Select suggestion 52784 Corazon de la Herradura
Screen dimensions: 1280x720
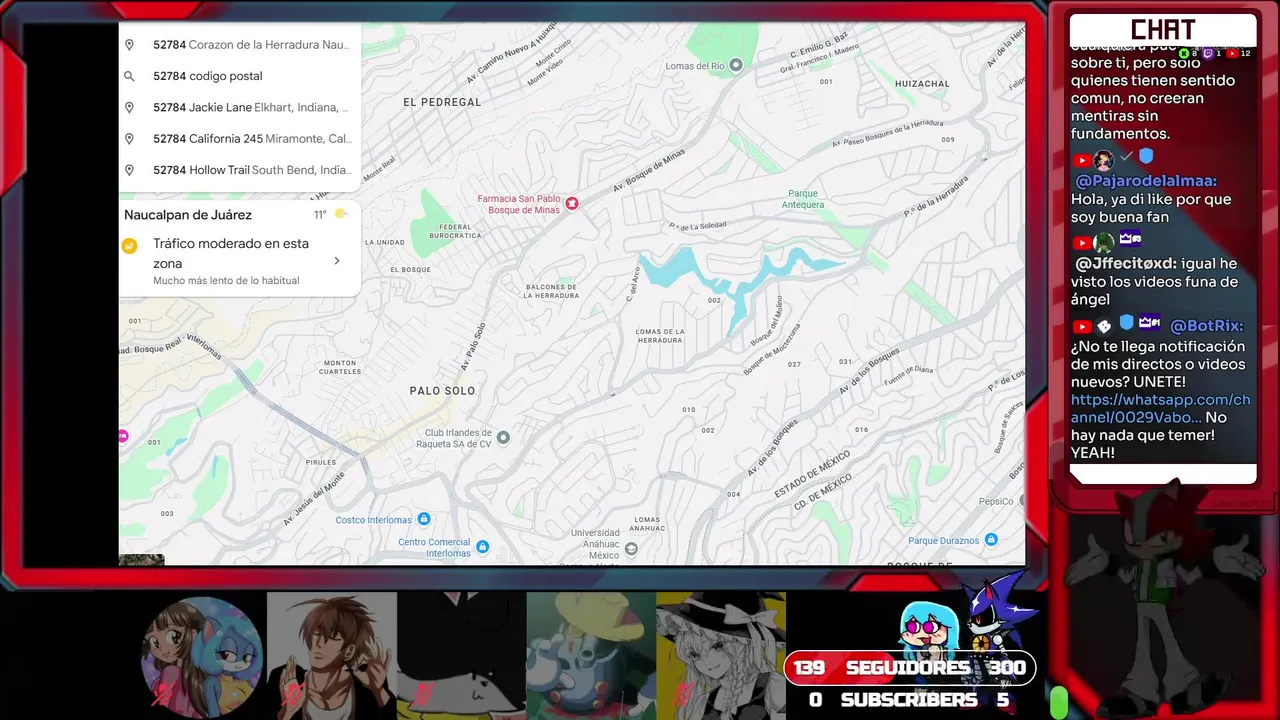tap(240, 45)
